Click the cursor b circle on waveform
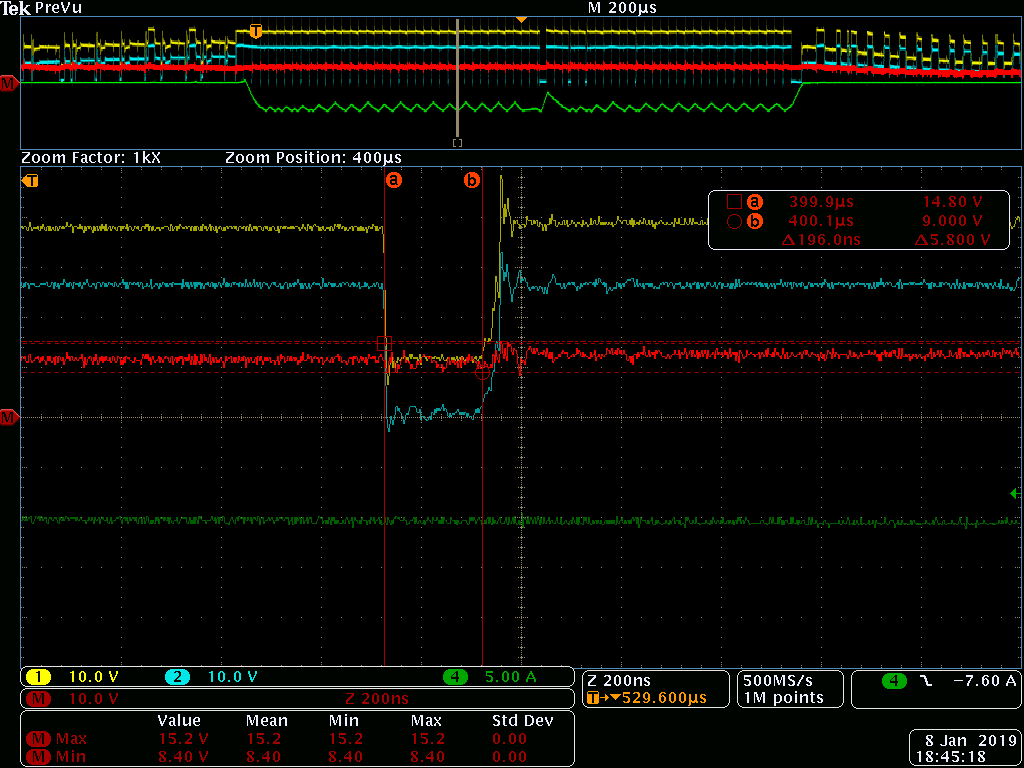This screenshot has height=768, width=1024. click(x=483, y=372)
